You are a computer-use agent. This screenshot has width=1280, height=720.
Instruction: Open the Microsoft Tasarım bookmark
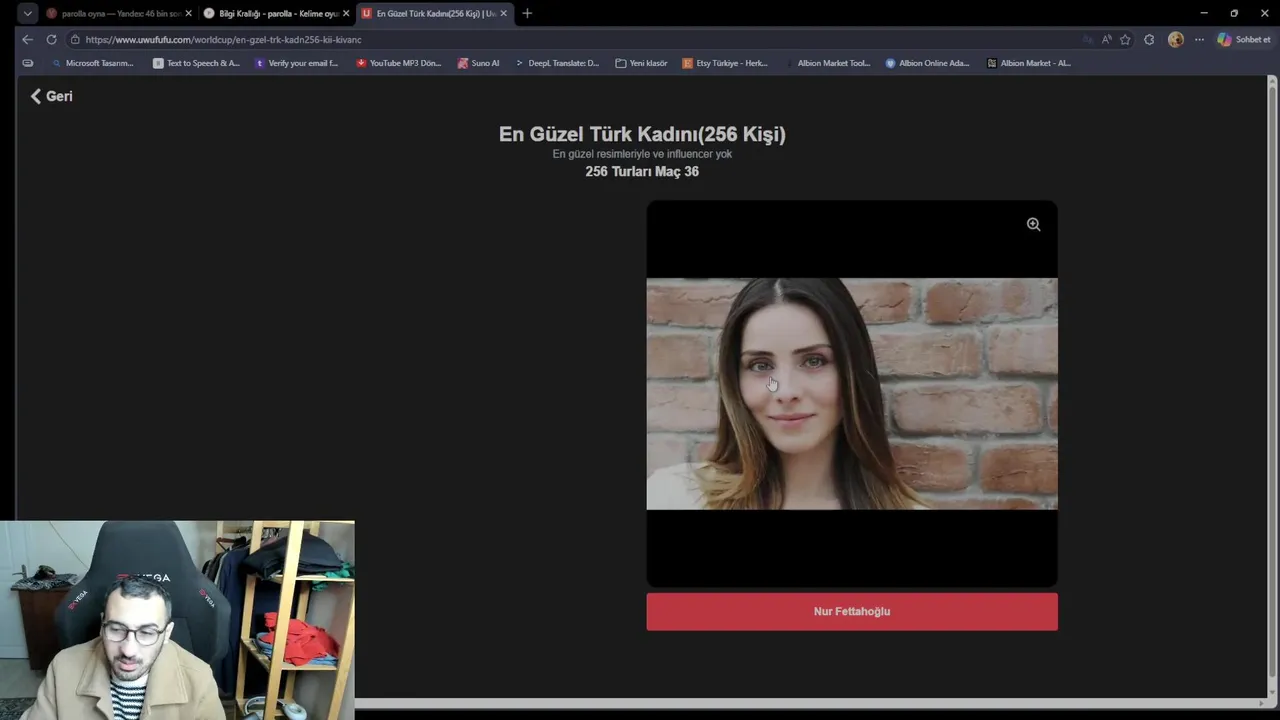92,63
